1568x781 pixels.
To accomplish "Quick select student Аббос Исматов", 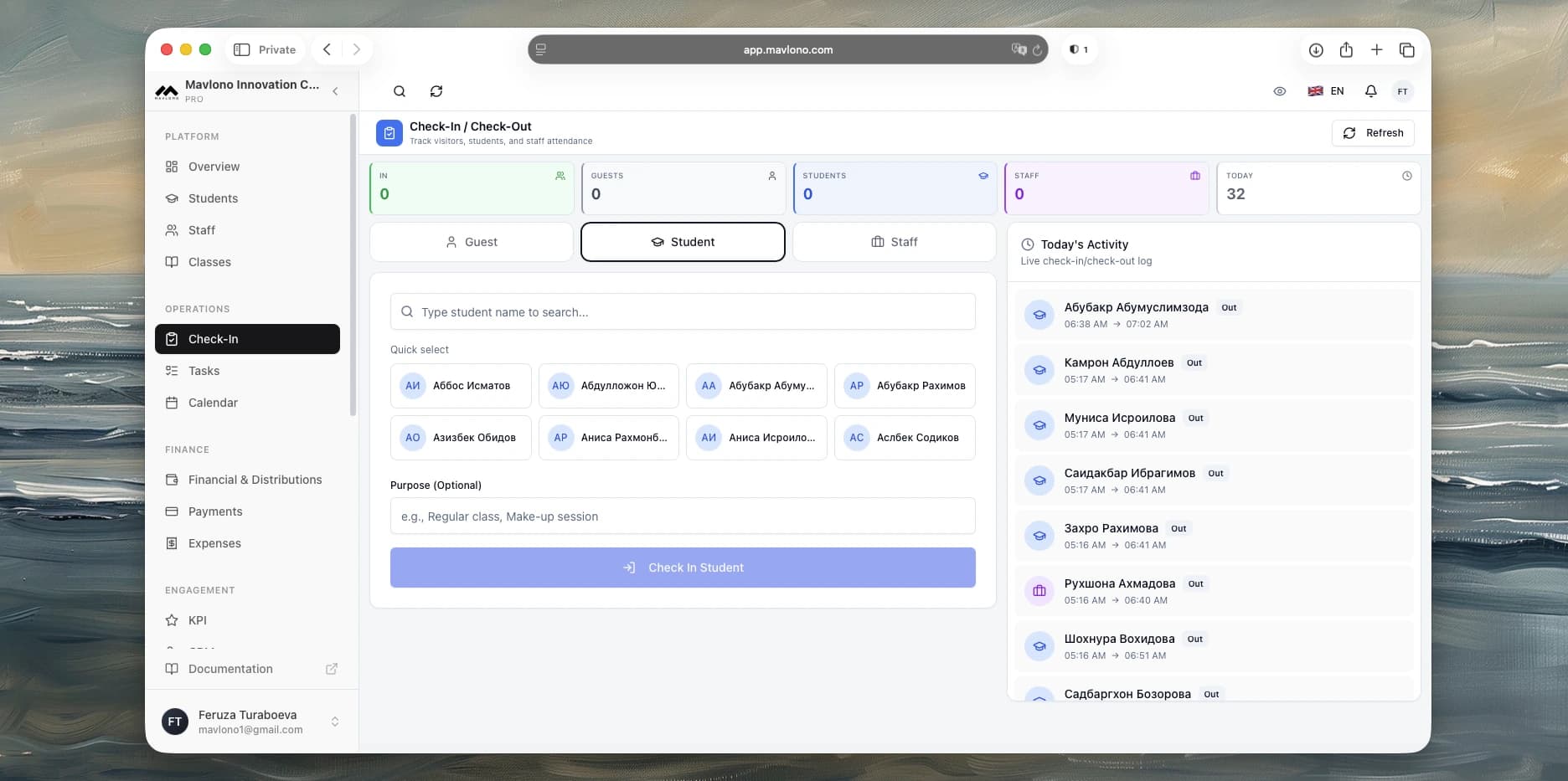I will 461,386.
